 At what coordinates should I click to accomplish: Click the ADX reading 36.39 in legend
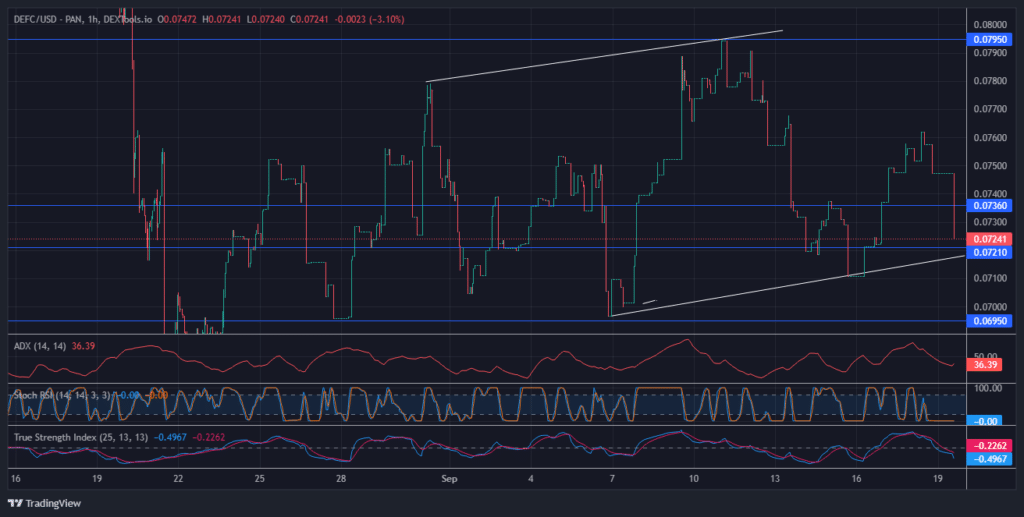[86, 346]
